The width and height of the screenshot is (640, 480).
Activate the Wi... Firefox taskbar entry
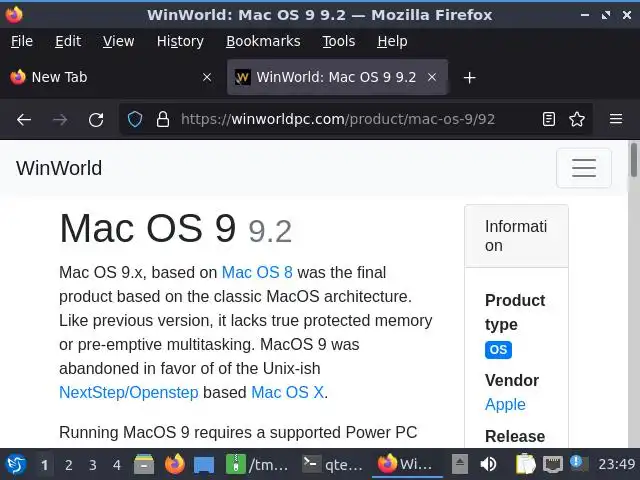tap(407, 464)
